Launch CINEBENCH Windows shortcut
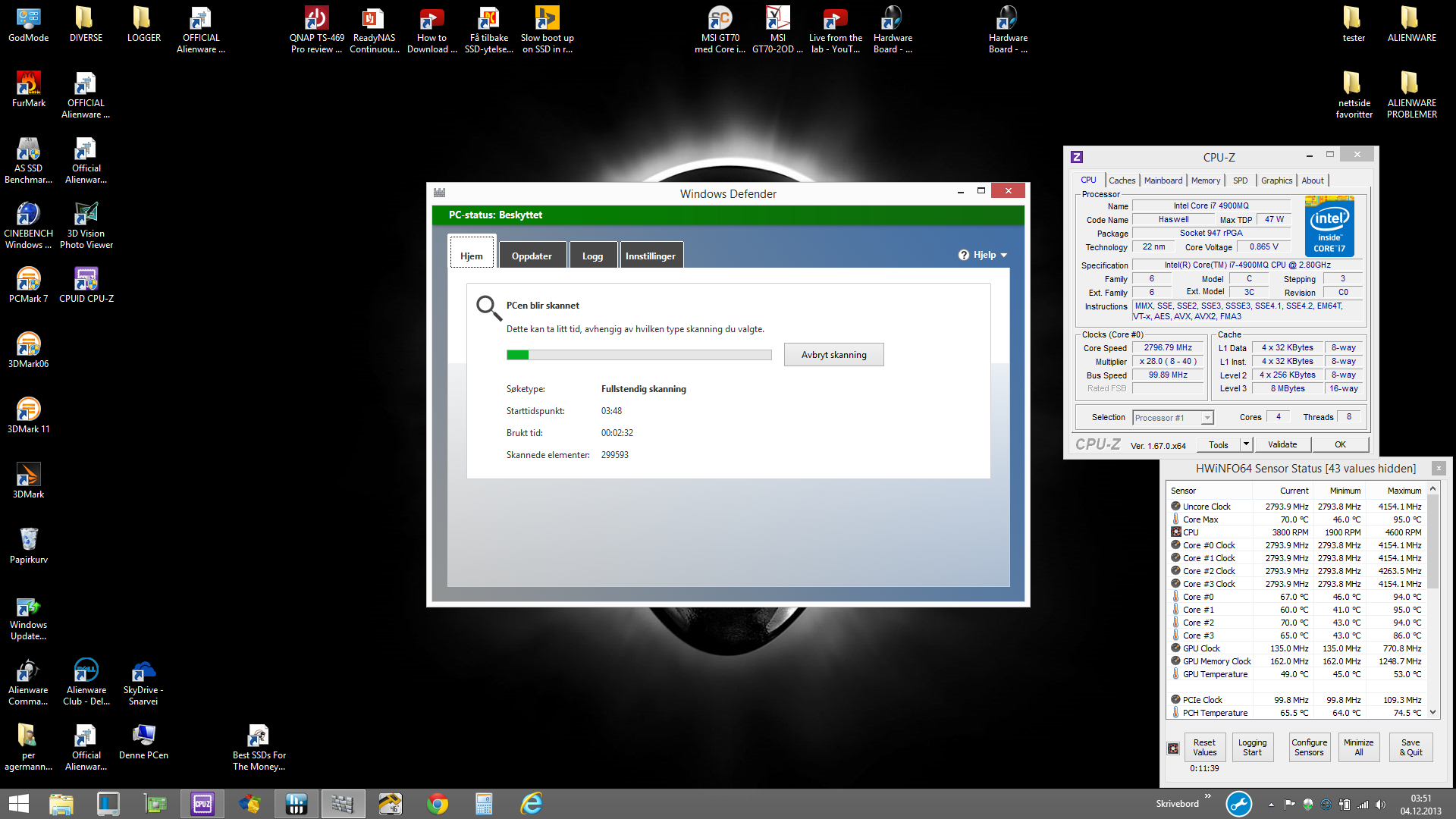 pyautogui.click(x=29, y=226)
